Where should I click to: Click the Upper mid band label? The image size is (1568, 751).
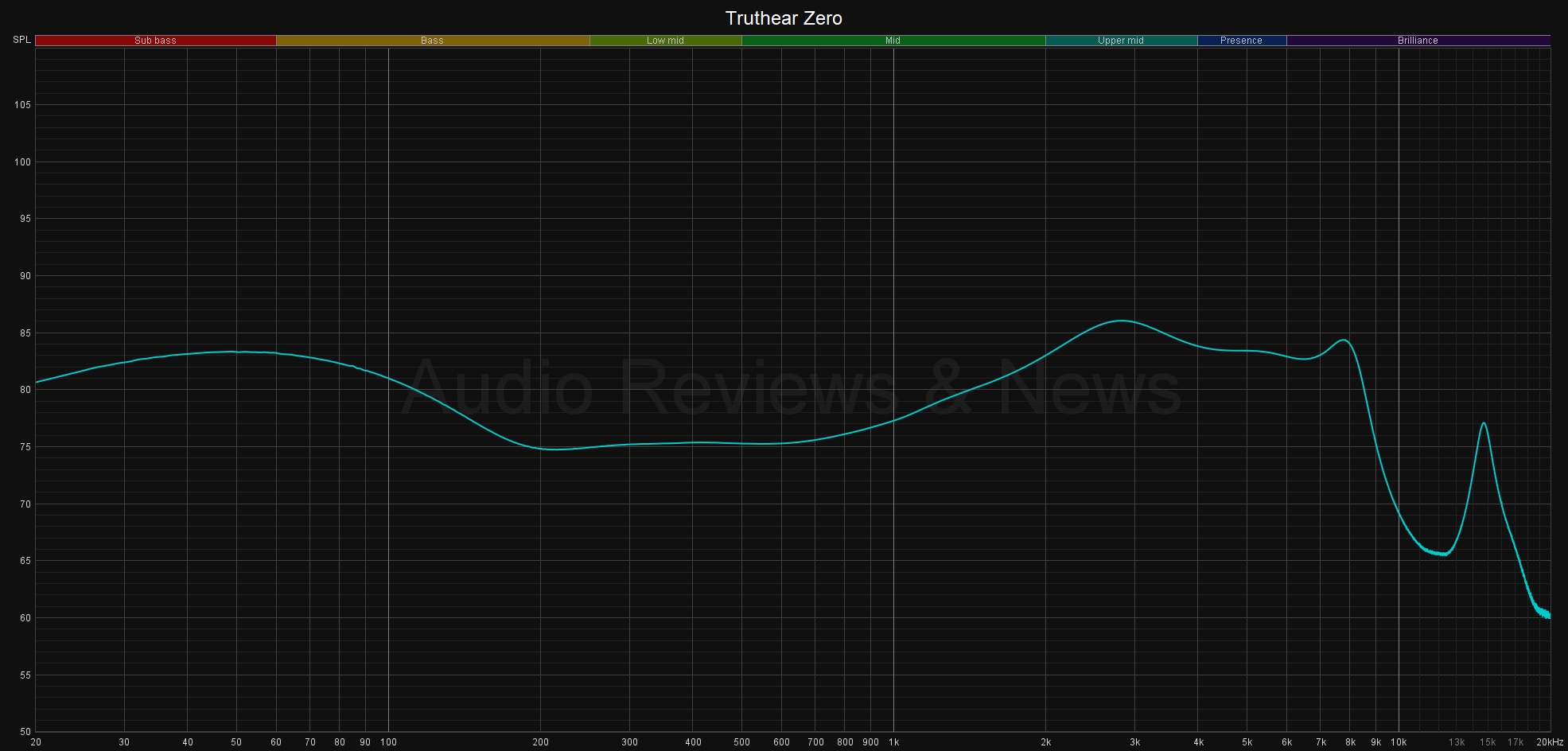tap(1120, 41)
